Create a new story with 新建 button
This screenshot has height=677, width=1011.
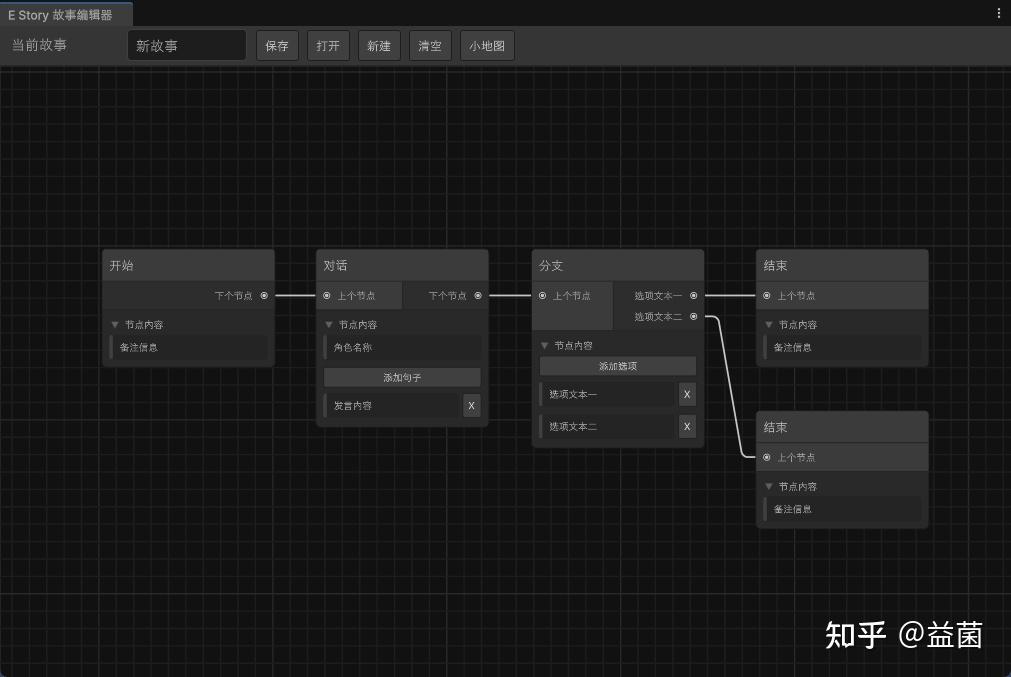(379, 45)
